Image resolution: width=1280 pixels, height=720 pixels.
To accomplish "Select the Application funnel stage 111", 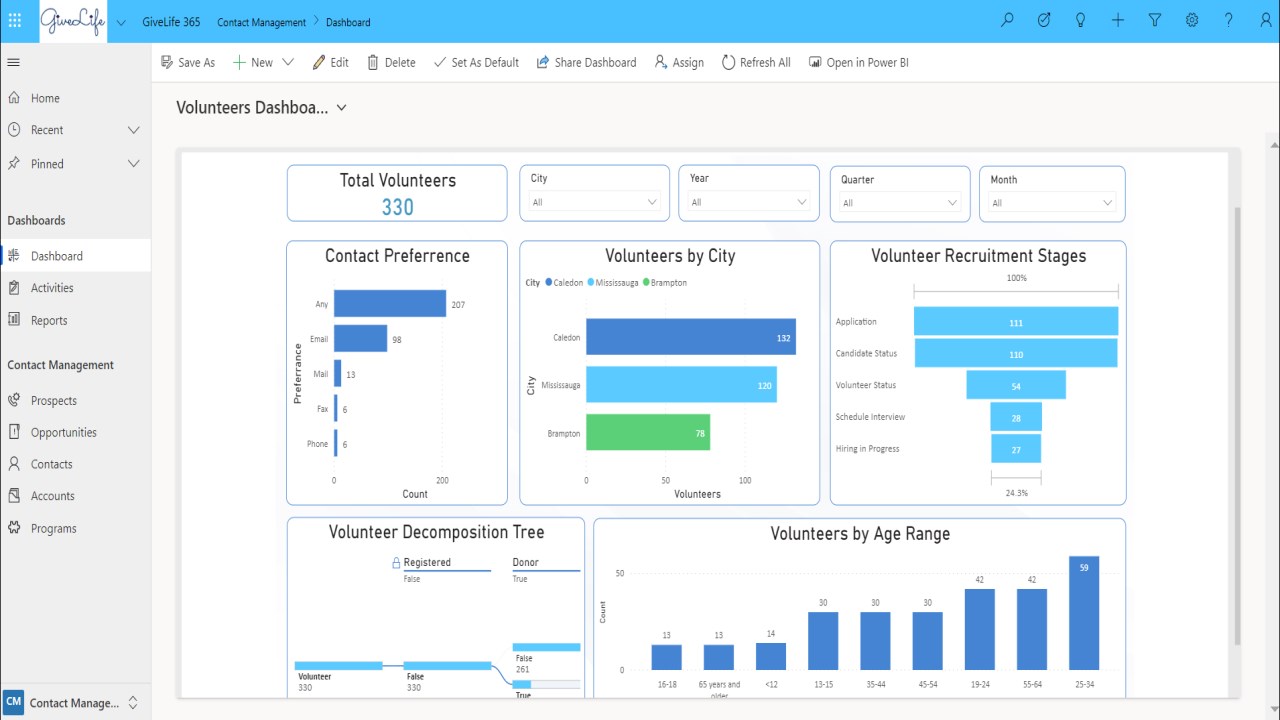I will pos(1016,322).
